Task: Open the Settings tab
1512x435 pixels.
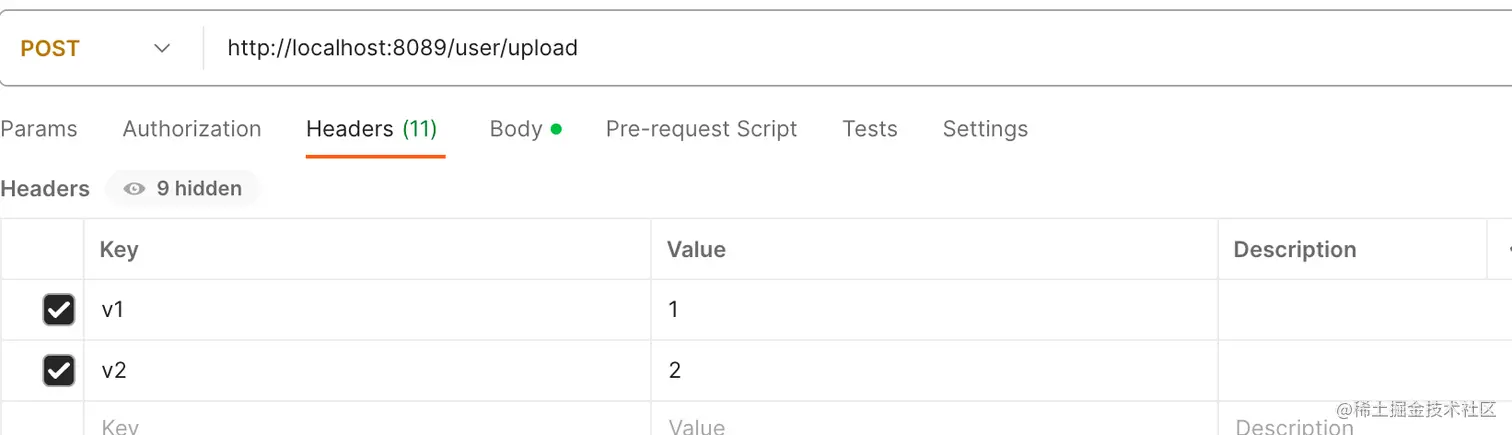Action: 985,129
